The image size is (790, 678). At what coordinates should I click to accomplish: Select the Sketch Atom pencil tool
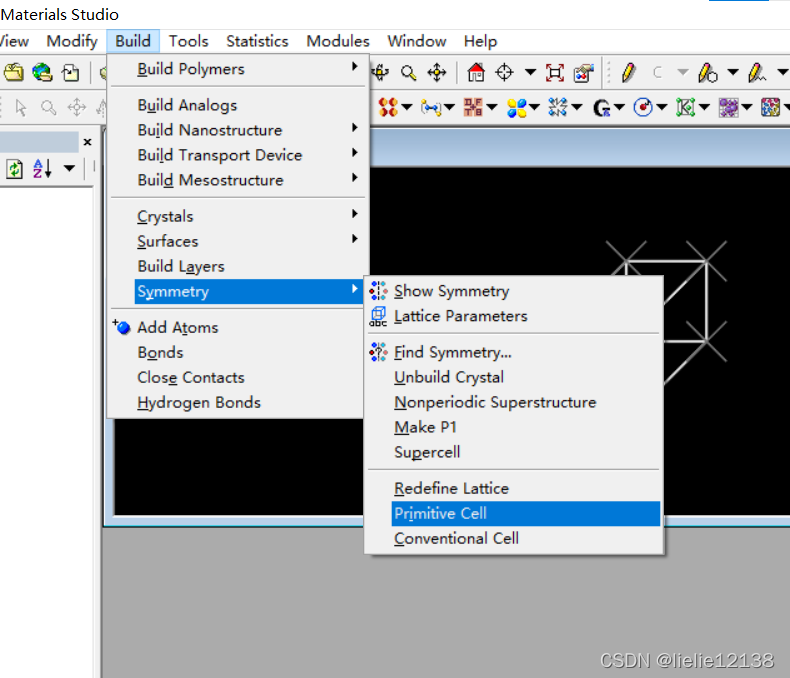(628, 73)
